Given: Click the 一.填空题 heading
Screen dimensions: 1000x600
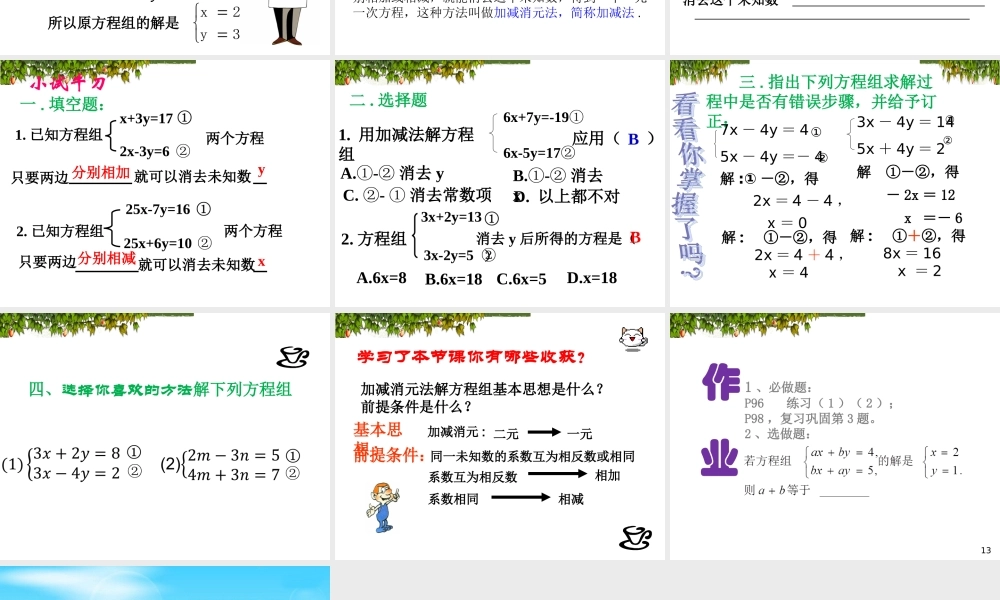Looking at the screenshot, I should [x=62, y=105].
